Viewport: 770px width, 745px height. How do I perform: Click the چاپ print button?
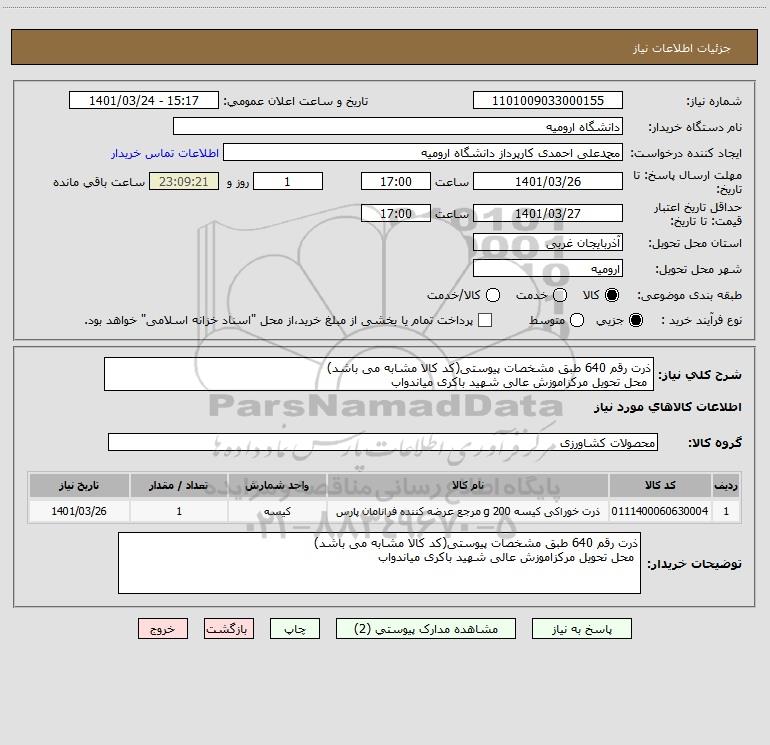point(295,629)
